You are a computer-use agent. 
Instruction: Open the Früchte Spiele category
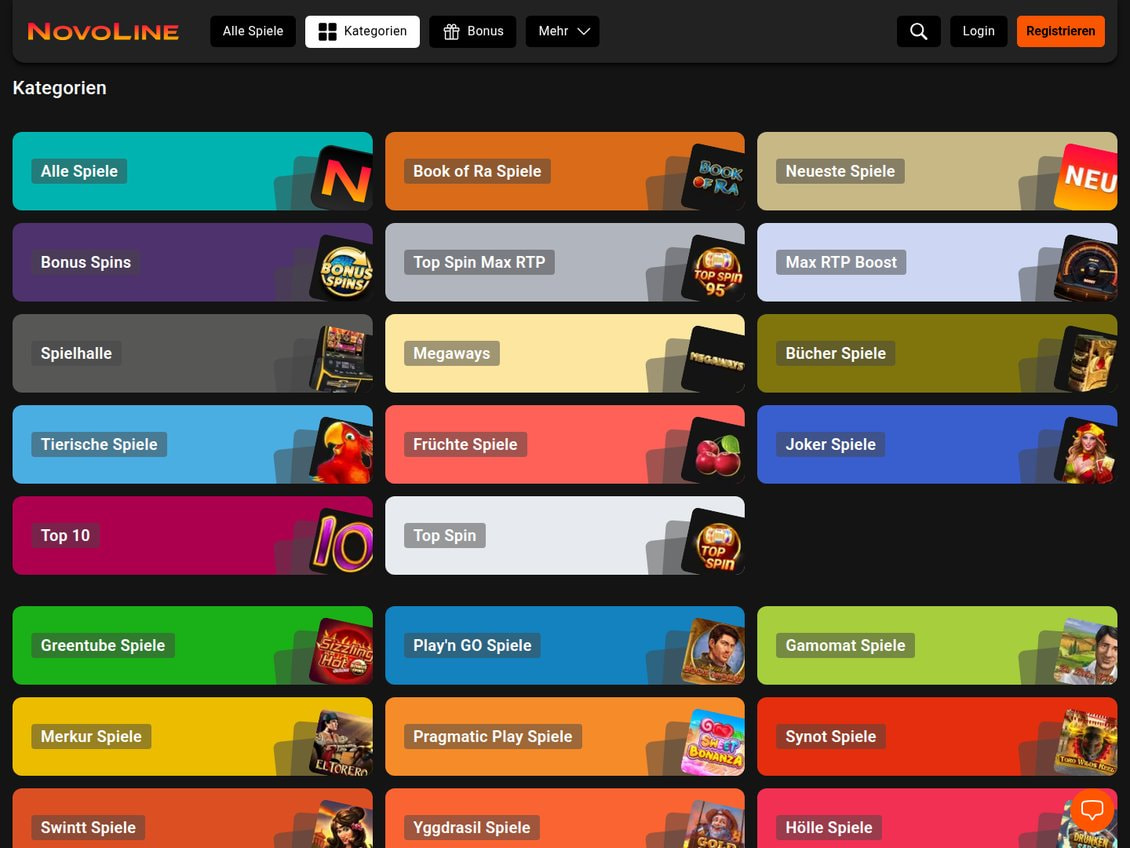coord(565,444)
